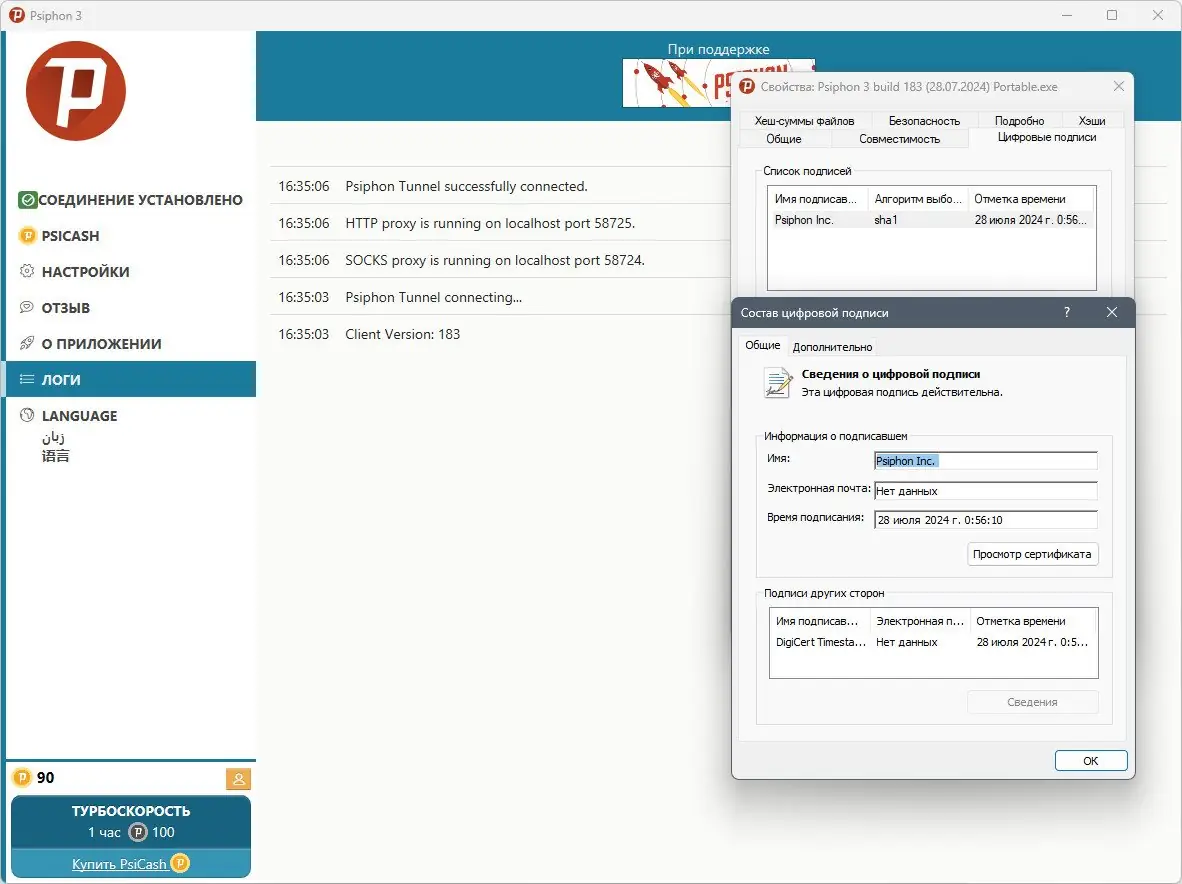This screenshot has height=884, width=1182.
Task: Close the Свойства properties dialog
Action: coord(1119,87)
